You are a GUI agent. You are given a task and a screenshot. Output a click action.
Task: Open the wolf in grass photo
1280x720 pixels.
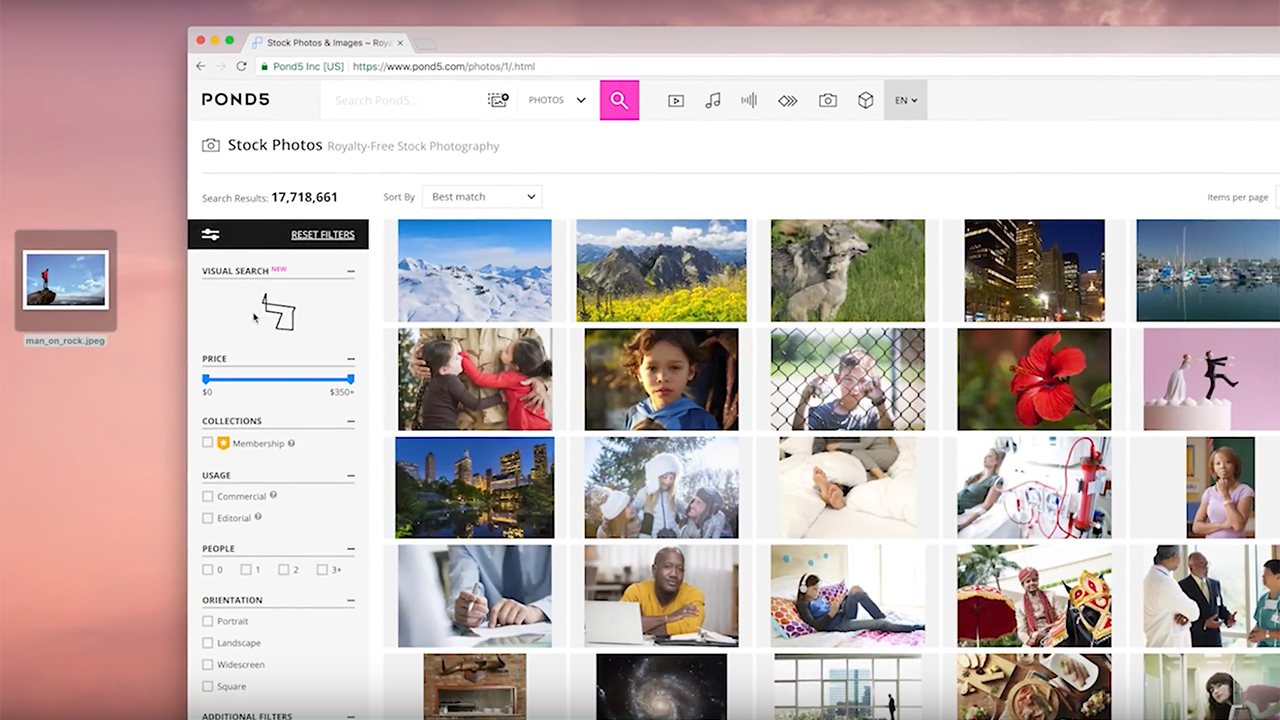tap(848, 271)
